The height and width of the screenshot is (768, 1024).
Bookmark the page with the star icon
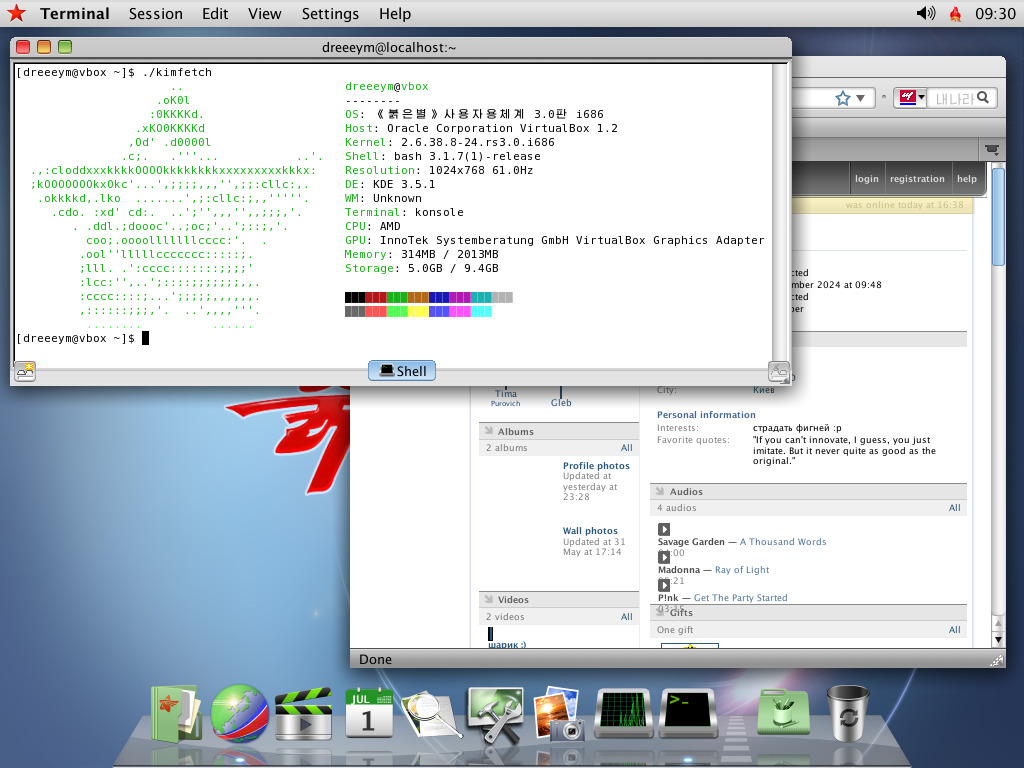843,98
